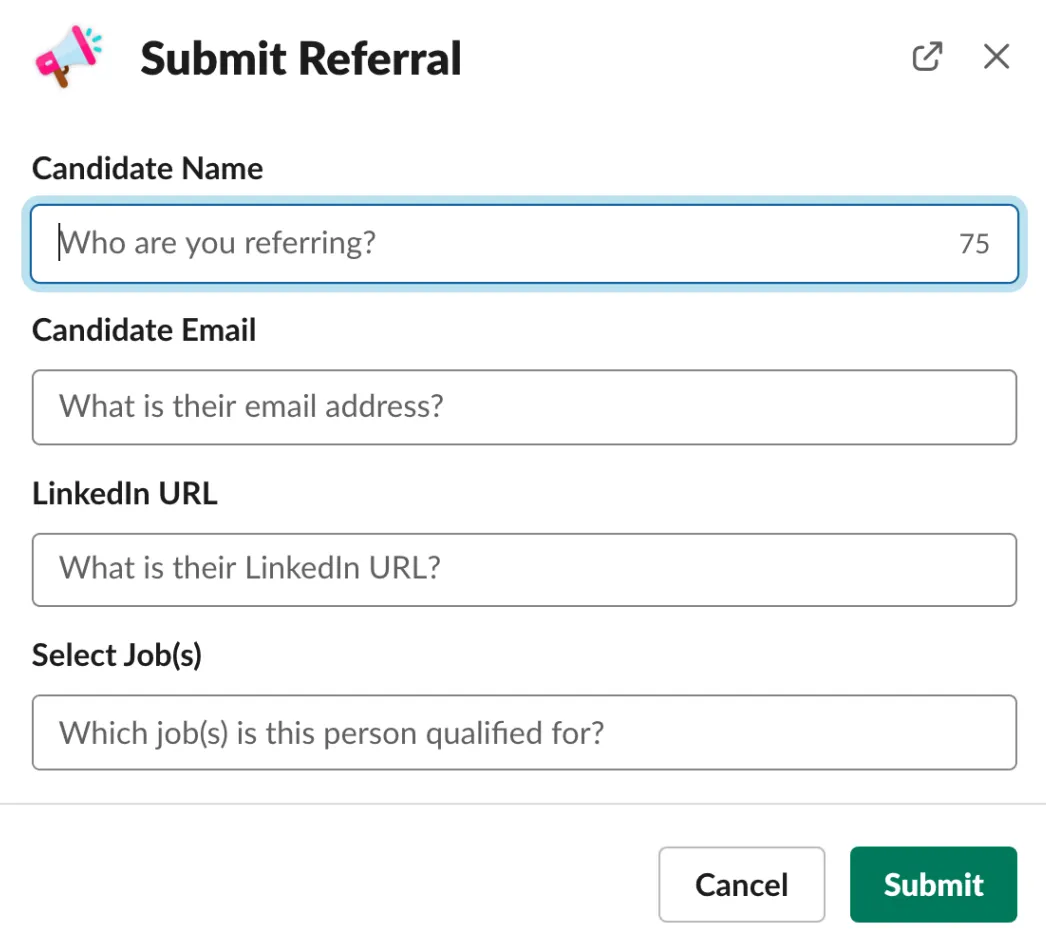Open the referral modal in a new window
This screenshot has height=942, width=1046.
(x=927, y=57)
